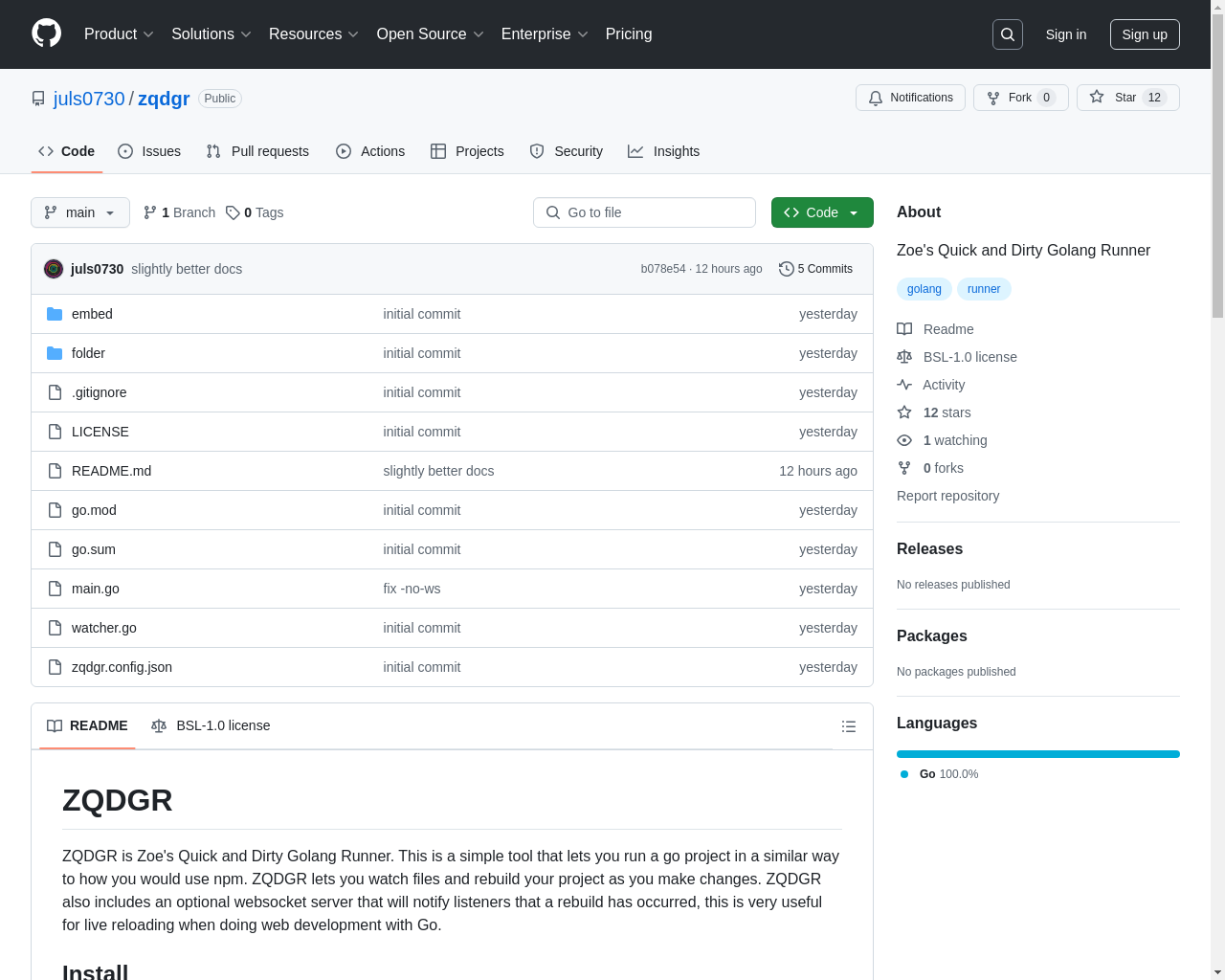The width and height of the screenshot is (1225, 980).
Task: Click the b078e54 commit hash
Action: coord(663,269)
